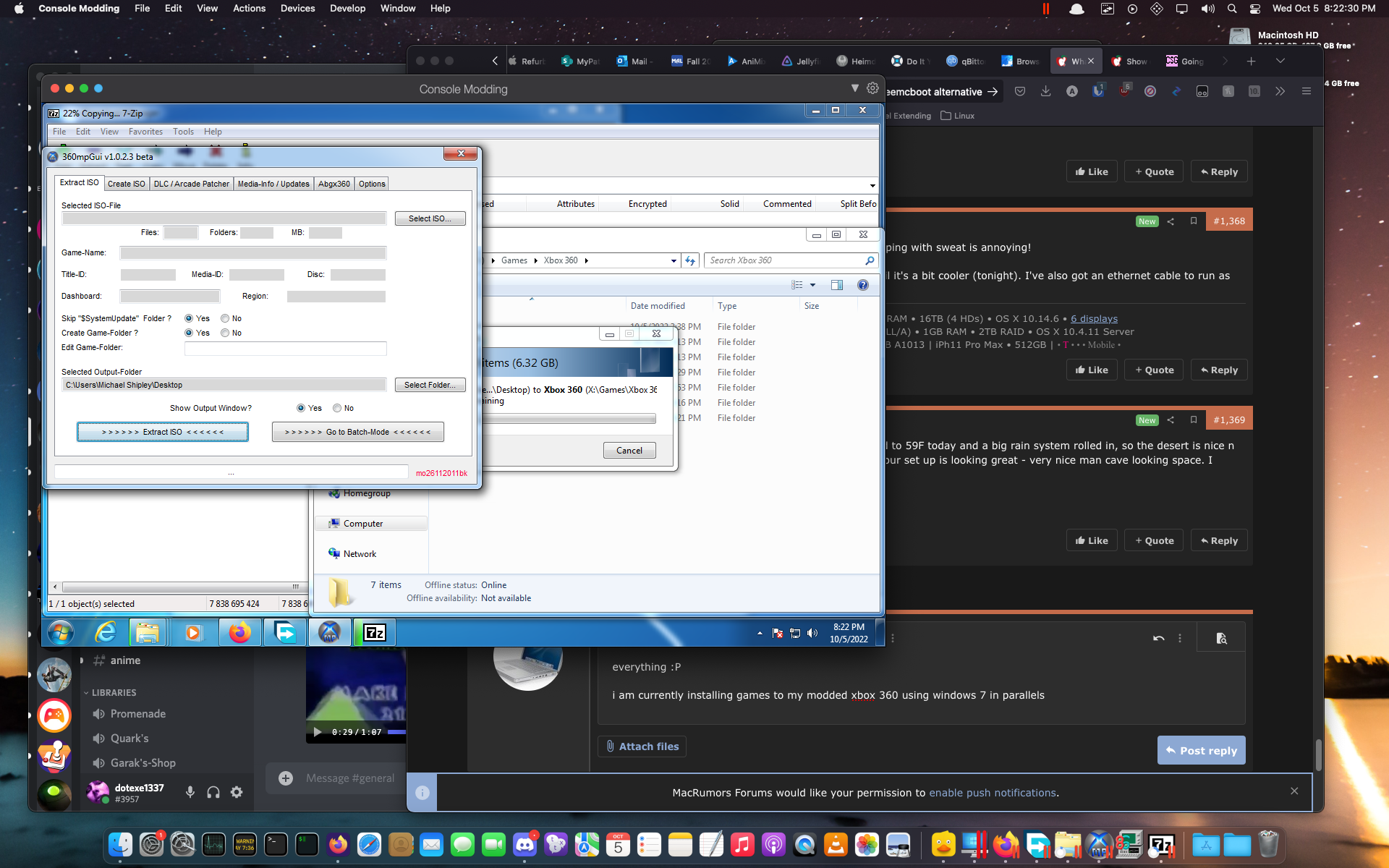
Task: Set Show Output Window to No
Action: click(337, 408)
